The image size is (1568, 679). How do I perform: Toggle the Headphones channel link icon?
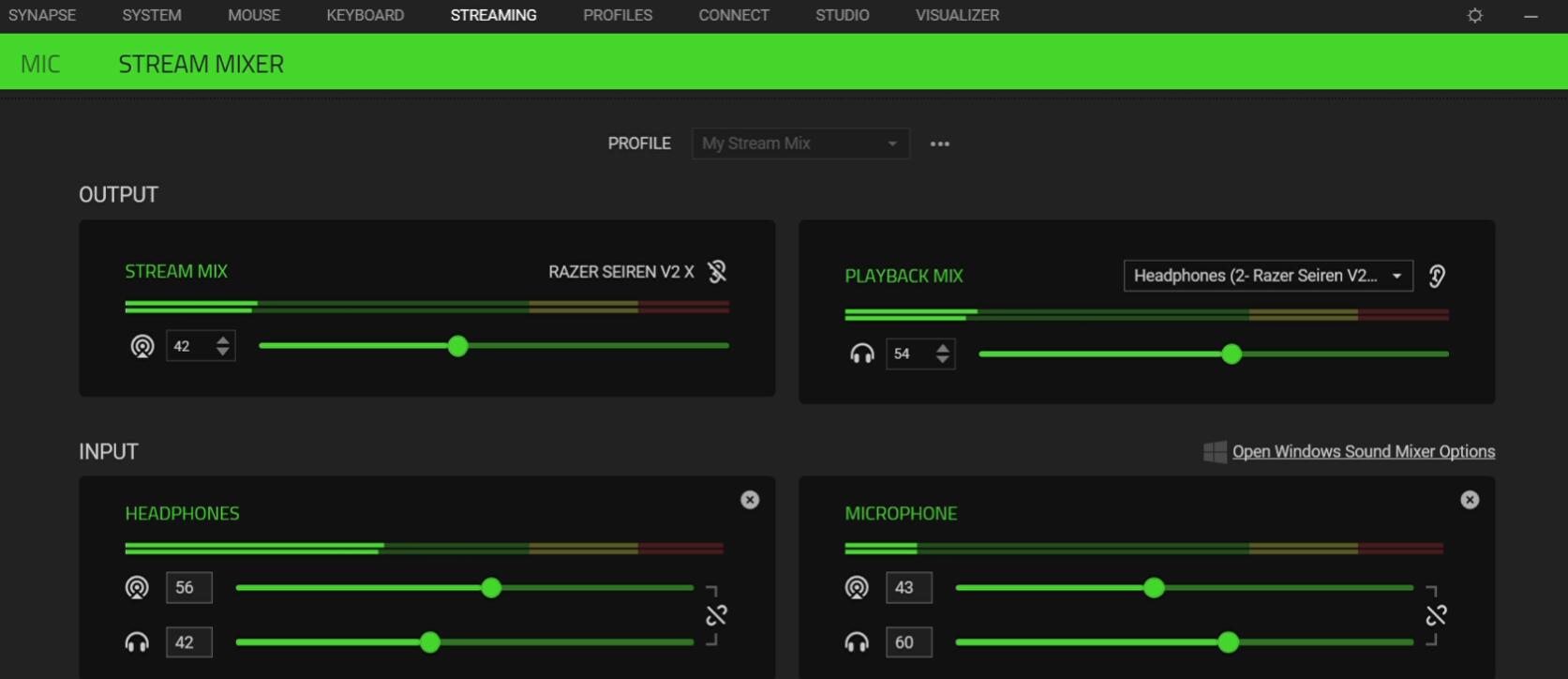coord(716,615)
